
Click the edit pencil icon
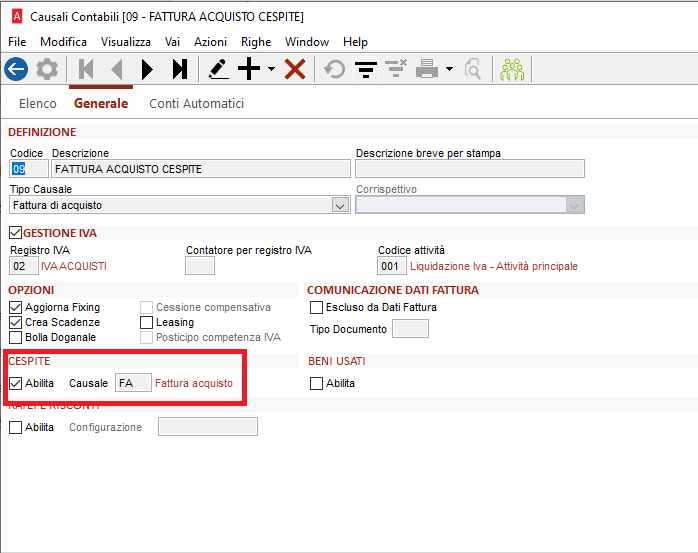pos(219,69)
